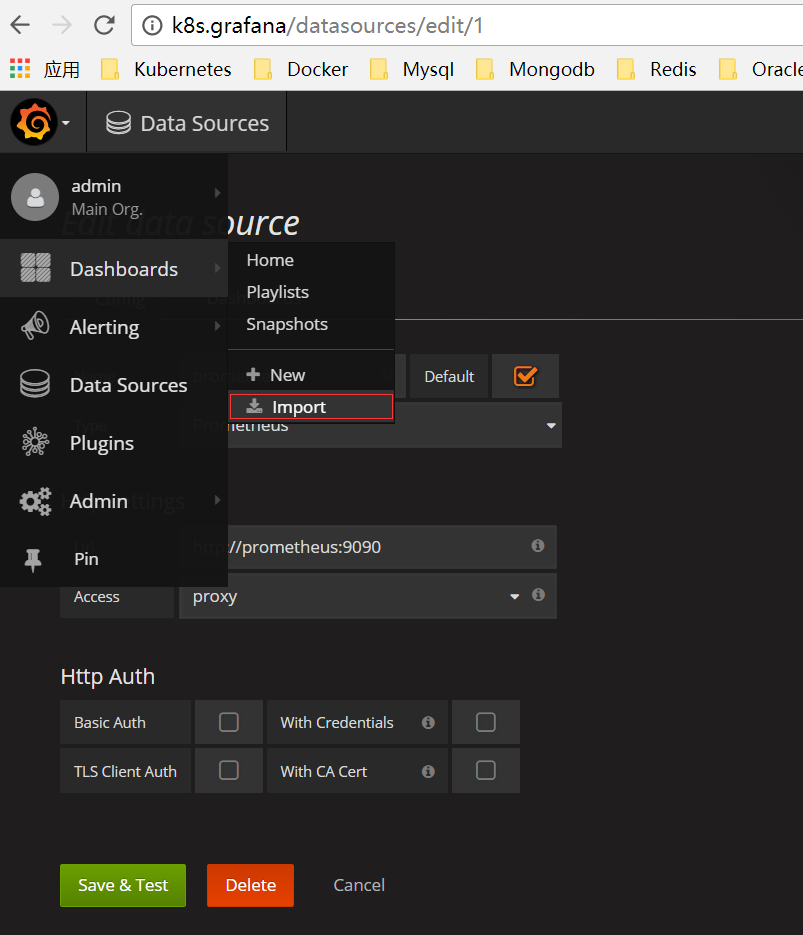
Task: Enable the With Credentials checkbox
Action: [x=486, y=722]
